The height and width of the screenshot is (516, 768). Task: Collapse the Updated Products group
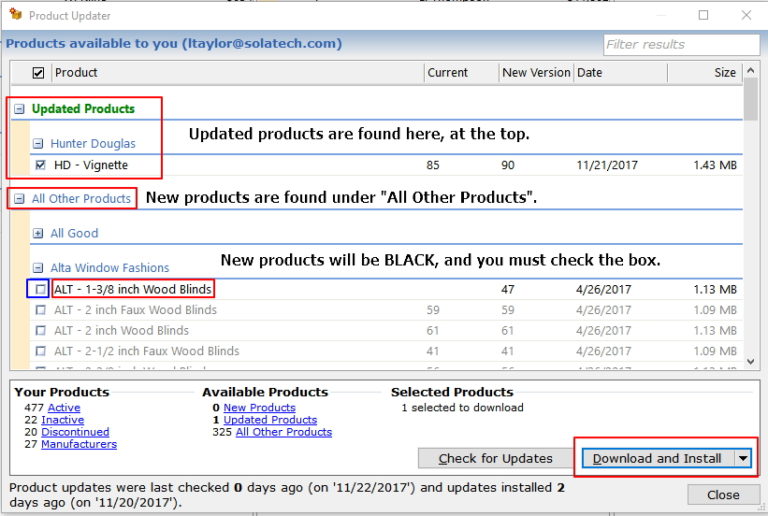pyautogui.click(x=19, y=109)
